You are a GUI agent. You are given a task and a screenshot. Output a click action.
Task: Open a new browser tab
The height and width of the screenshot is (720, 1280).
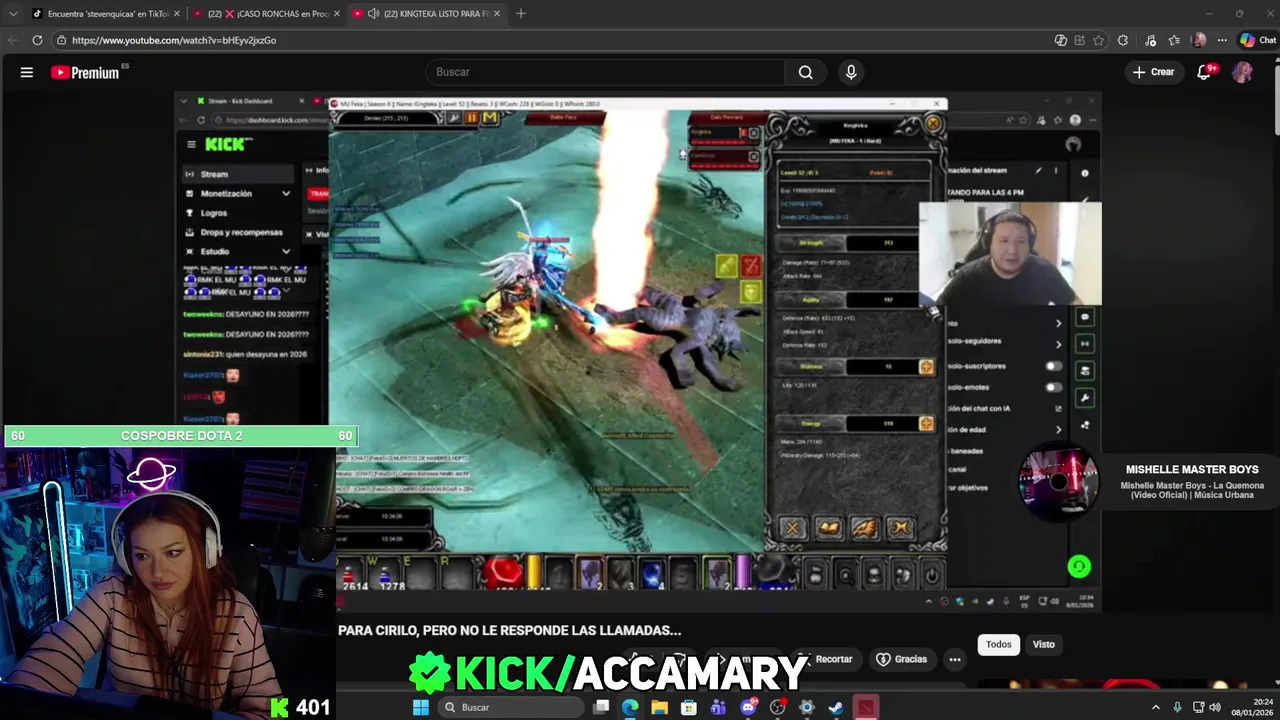coord(520,14)
